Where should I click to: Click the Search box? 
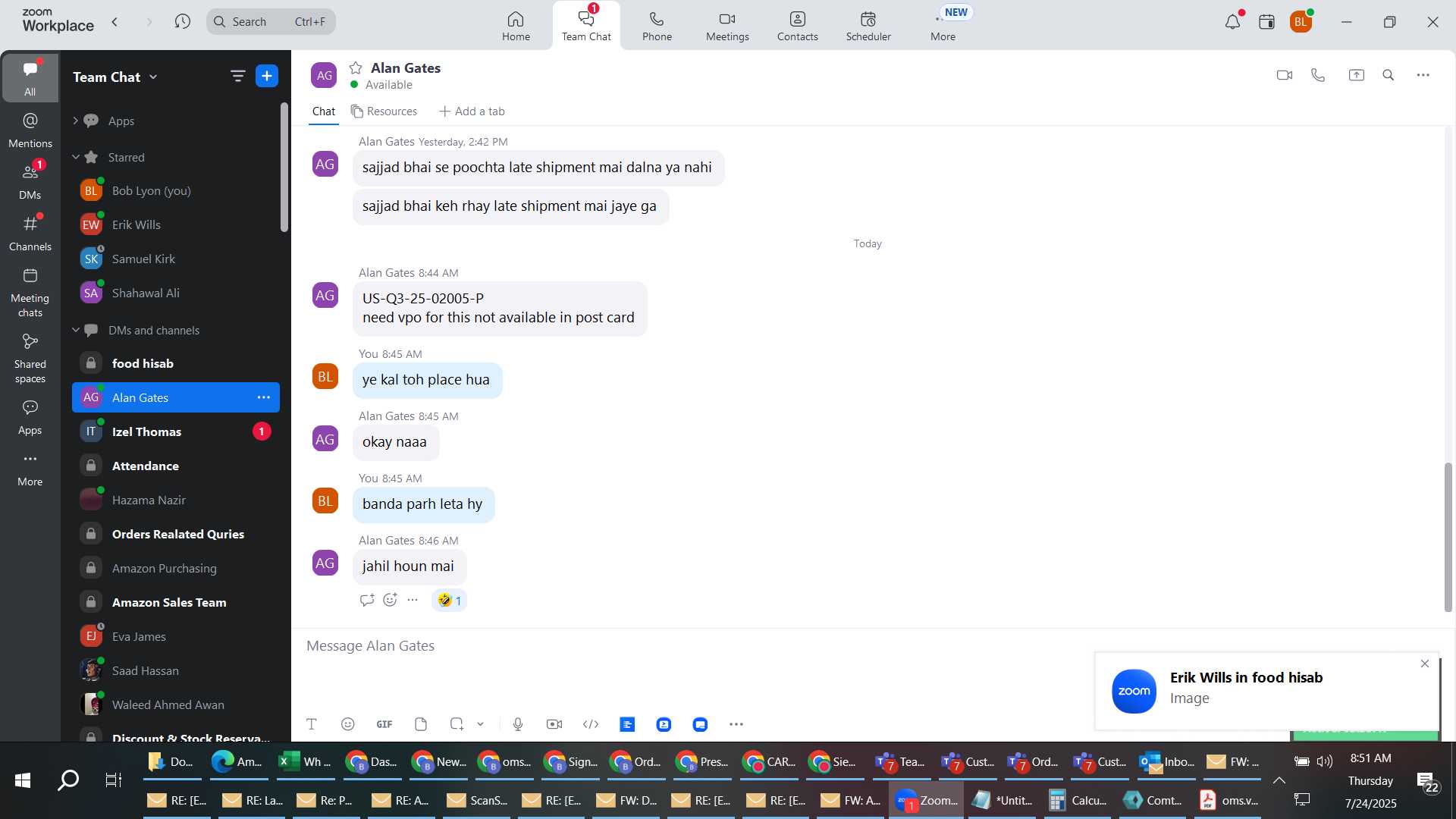(271, 22)
